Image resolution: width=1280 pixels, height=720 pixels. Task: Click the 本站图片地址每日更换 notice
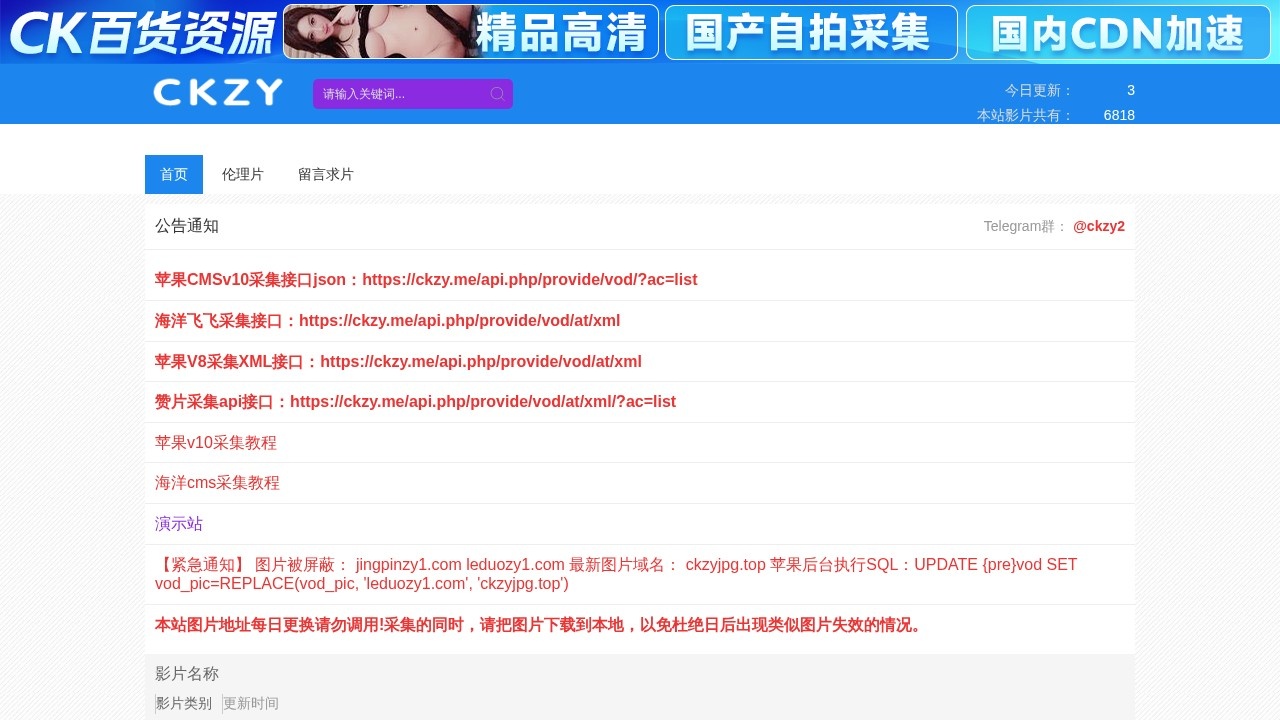pyautogui.click(x=540, y=625)
